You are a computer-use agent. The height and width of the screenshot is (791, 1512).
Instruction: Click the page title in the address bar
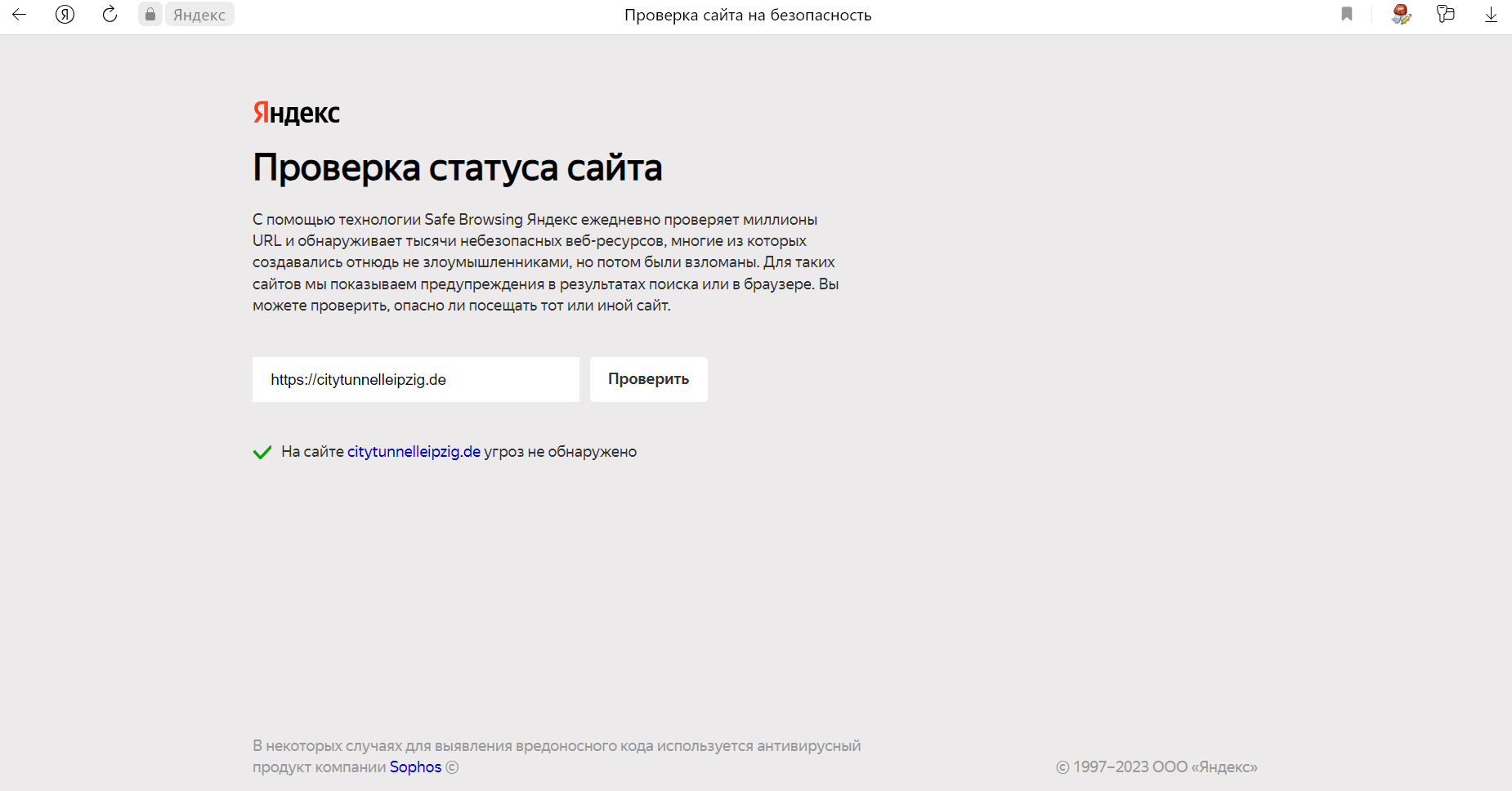747,15
